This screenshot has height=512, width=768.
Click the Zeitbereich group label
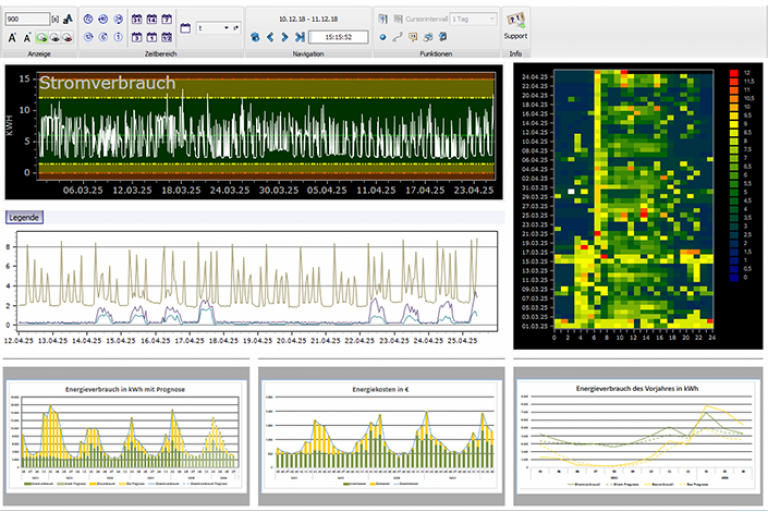[x=159, y=53]
